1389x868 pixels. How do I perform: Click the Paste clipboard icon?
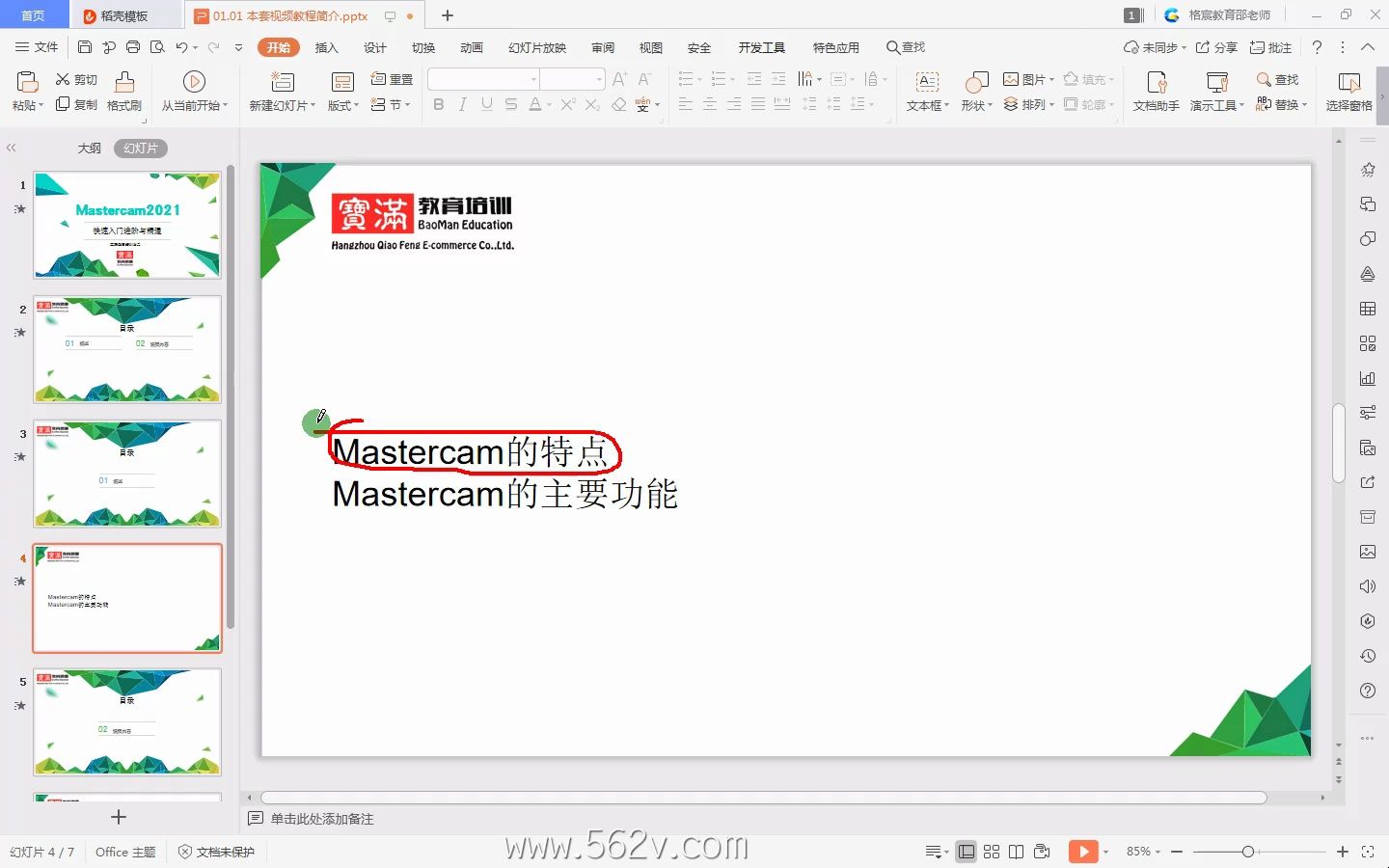tap(27, 82)
